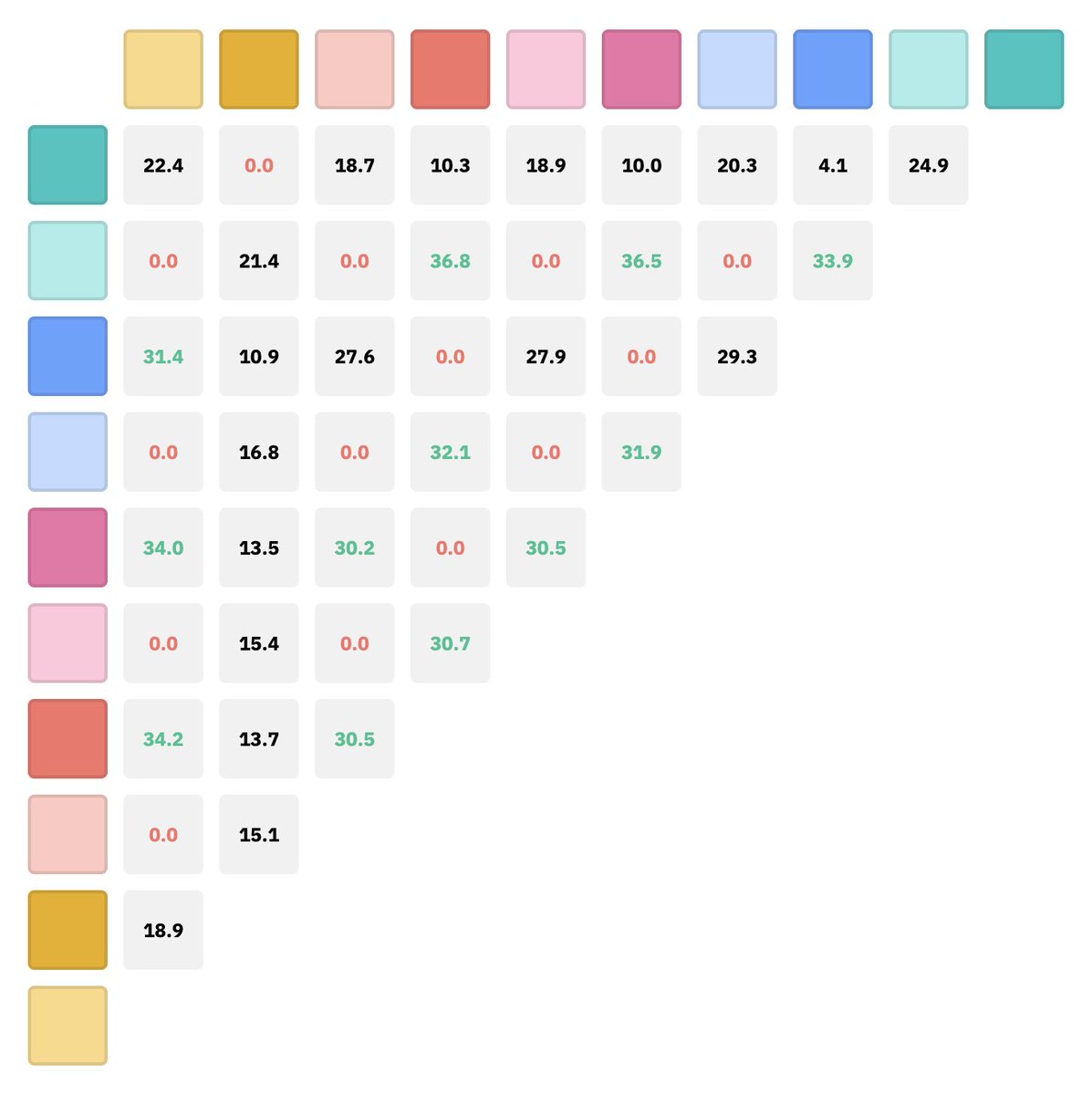Choose the pale pink row header swatch

[68, 643]
